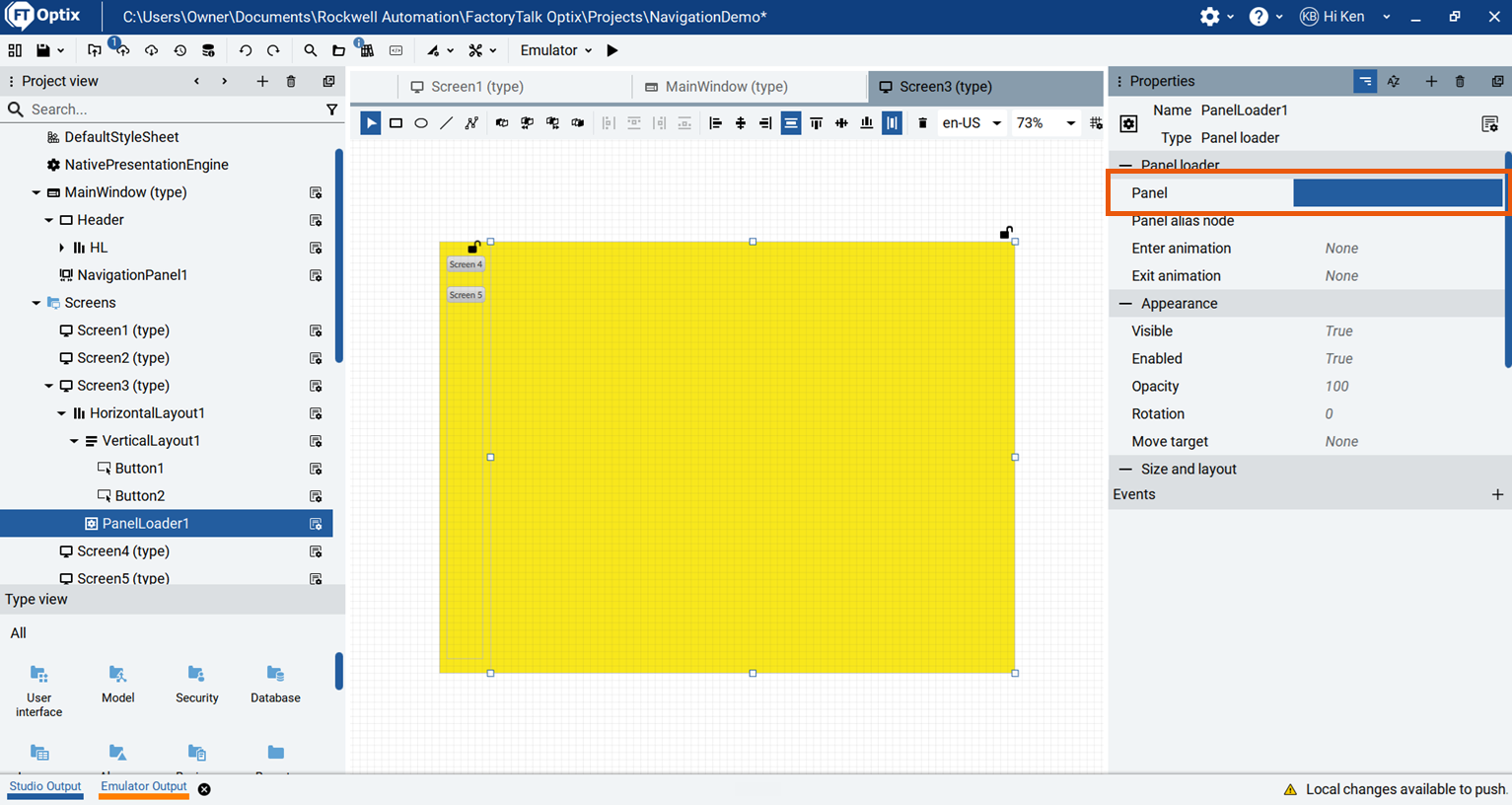Viewport: 1512px width, 805px height.
Task: Align selected objects to right
Action: pyautogui.click(x=765, y=123)
